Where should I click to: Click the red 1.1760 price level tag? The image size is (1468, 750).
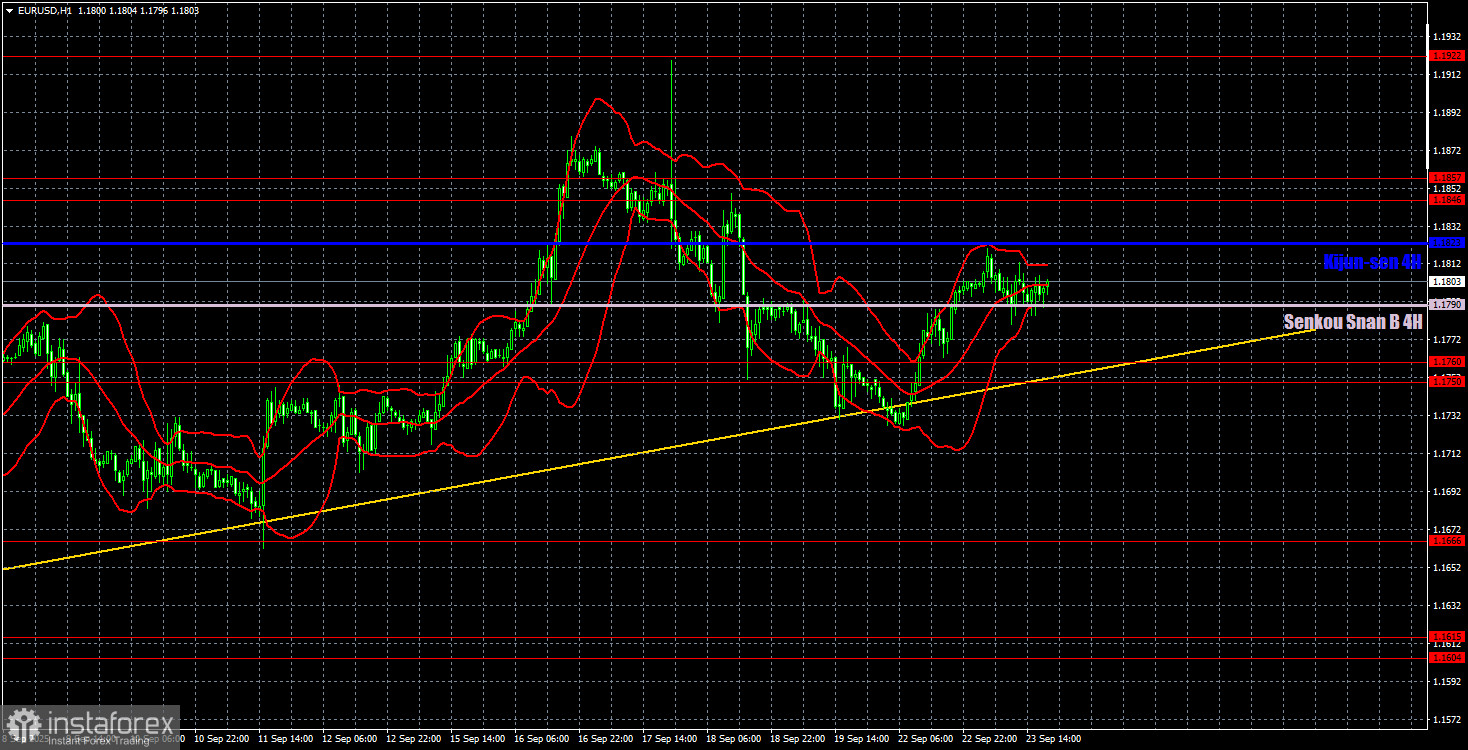[x=1447, y=362]
